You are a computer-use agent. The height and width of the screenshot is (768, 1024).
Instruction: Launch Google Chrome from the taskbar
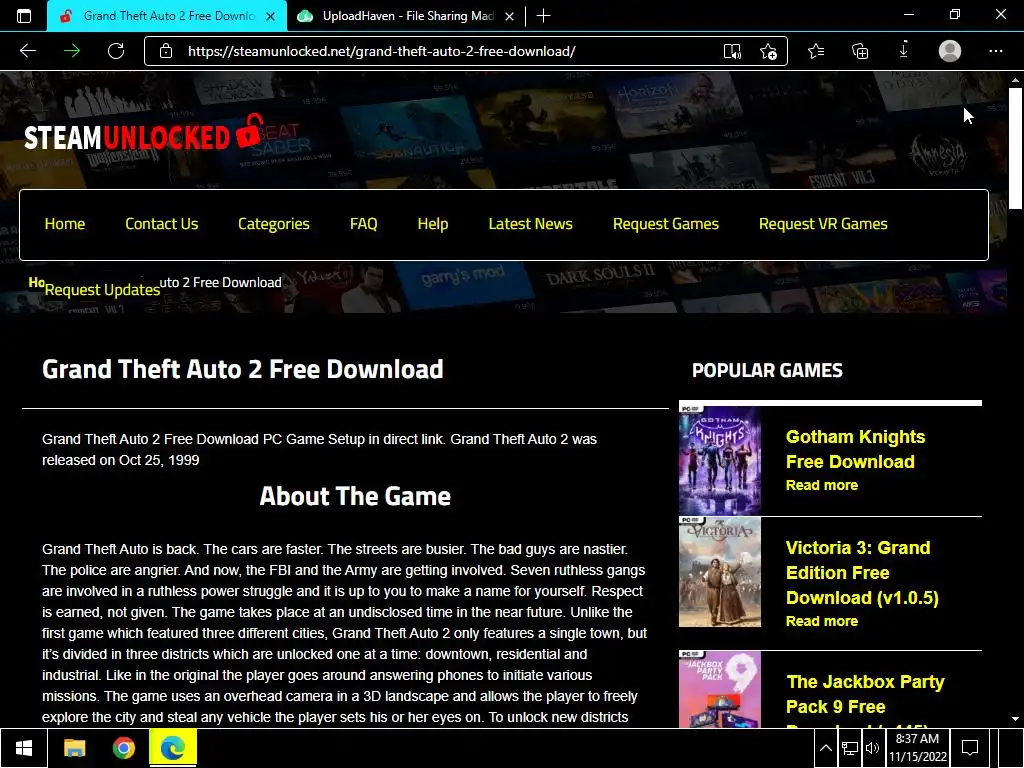(123, 748)
